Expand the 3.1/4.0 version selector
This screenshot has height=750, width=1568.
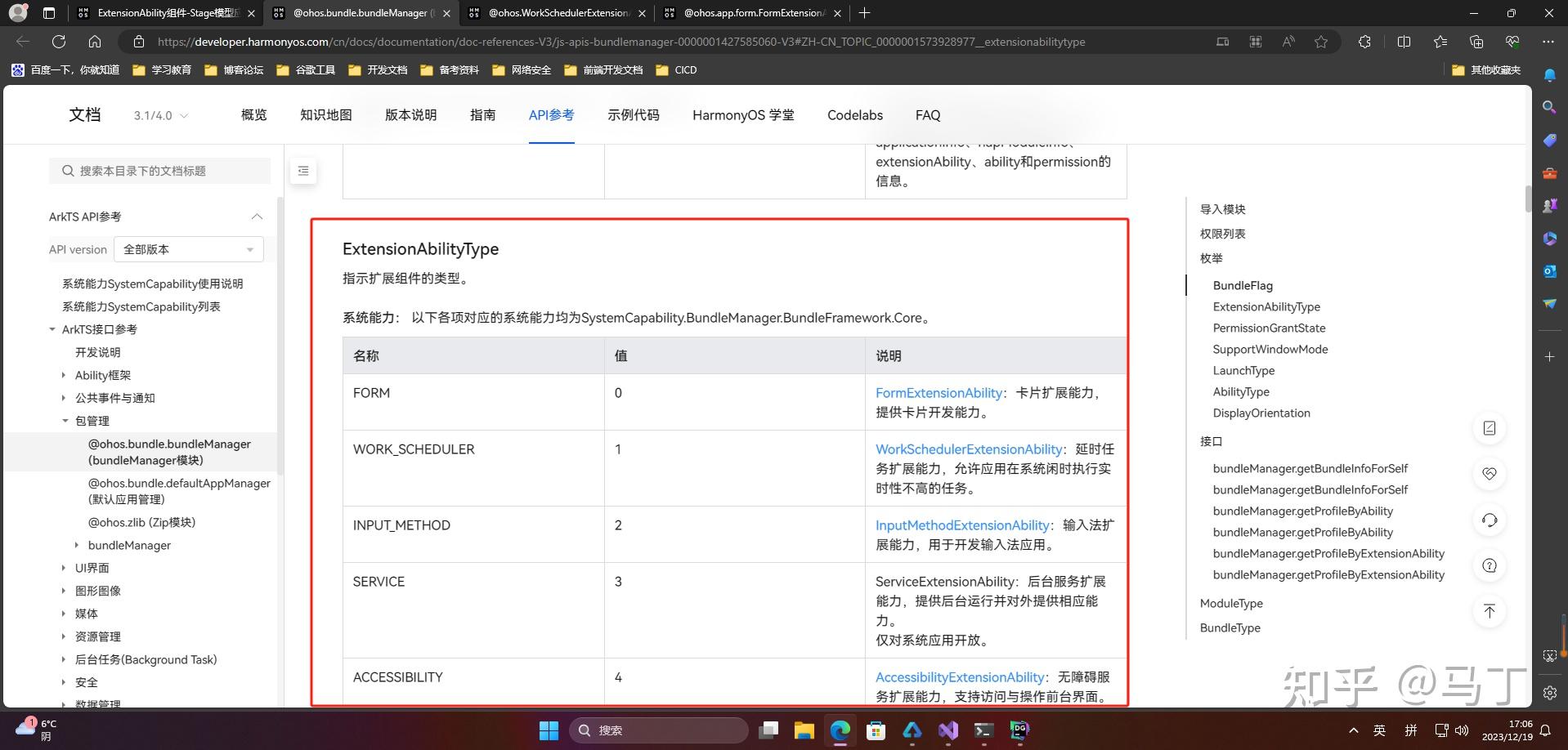(x=162, y=115)
